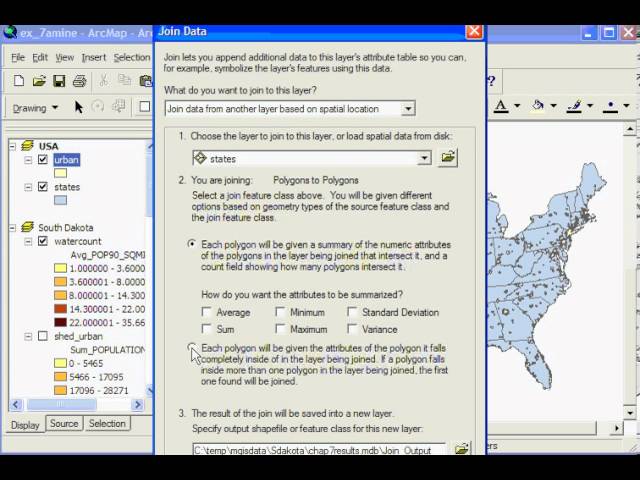Viewport: 640px width, 480px height.
Task: Collapse the USA data frame
Action: click(x=13, y=146)
